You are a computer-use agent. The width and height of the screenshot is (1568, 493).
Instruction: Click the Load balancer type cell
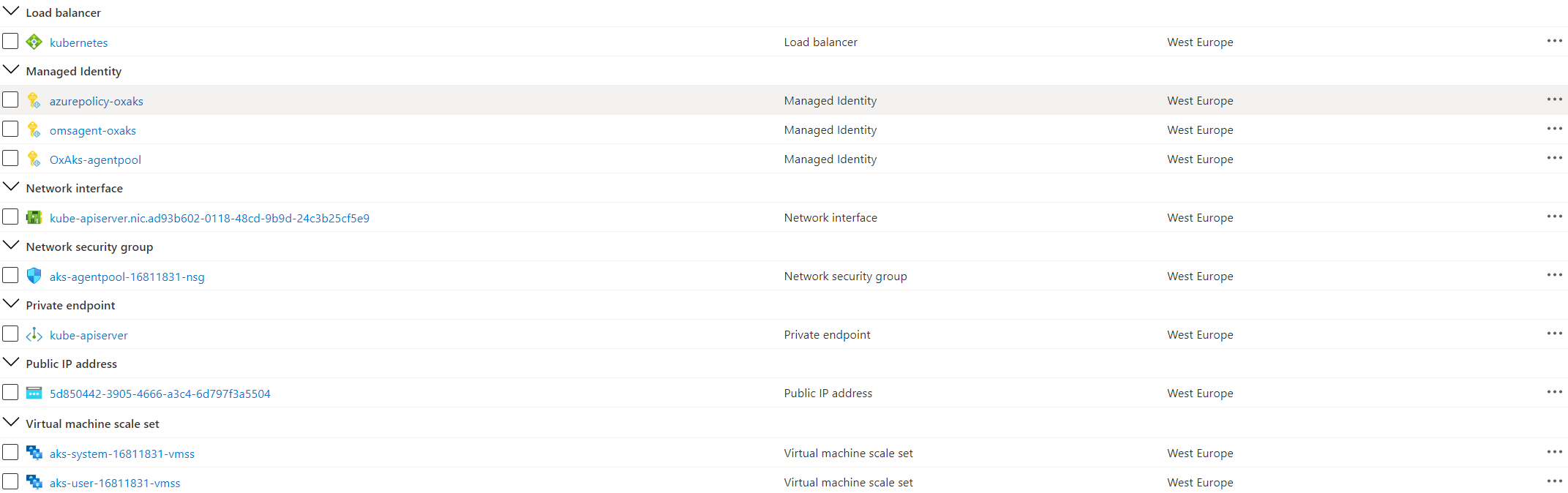click(820, 42)
